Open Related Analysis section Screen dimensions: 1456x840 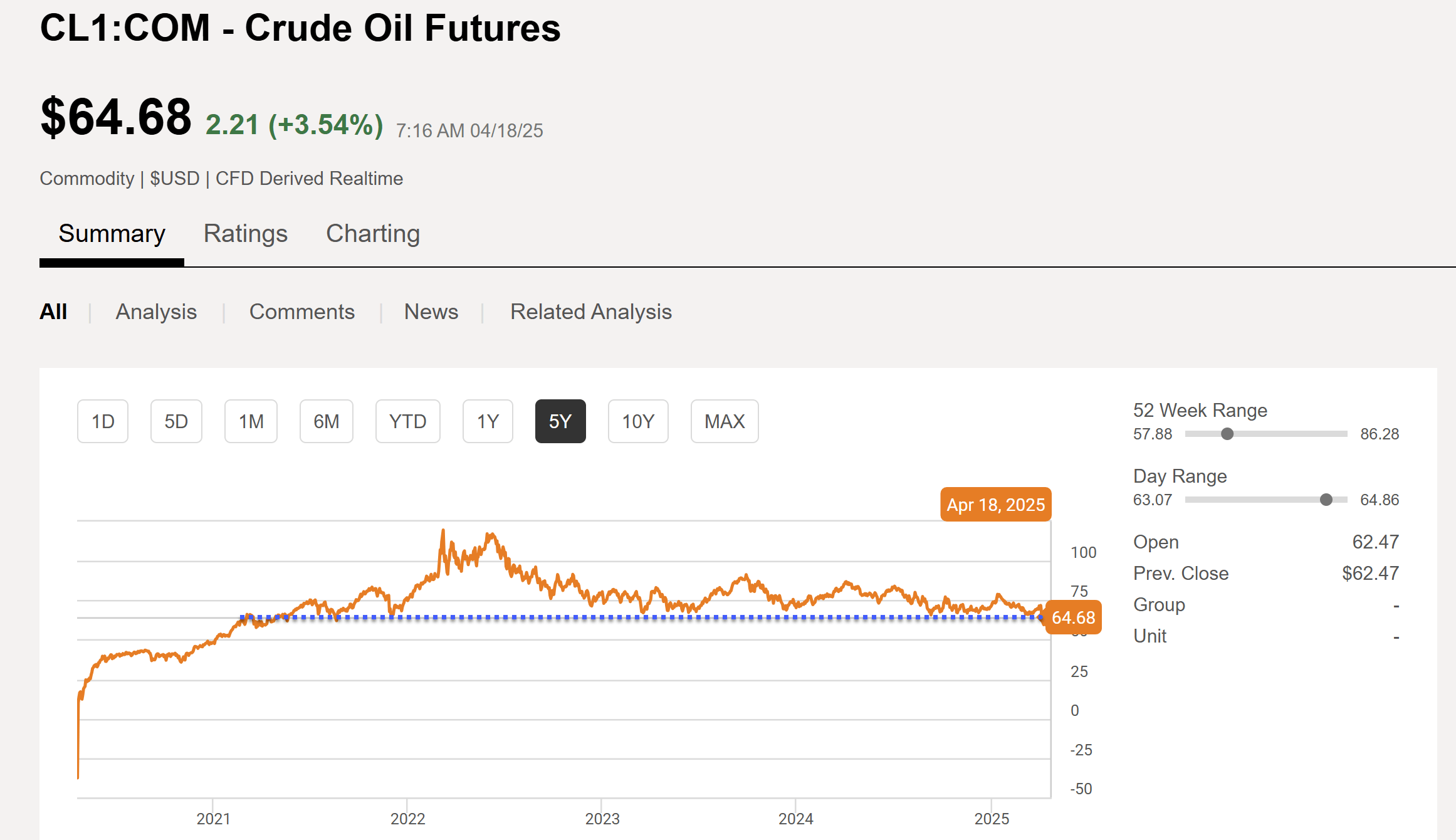(590, 312)
